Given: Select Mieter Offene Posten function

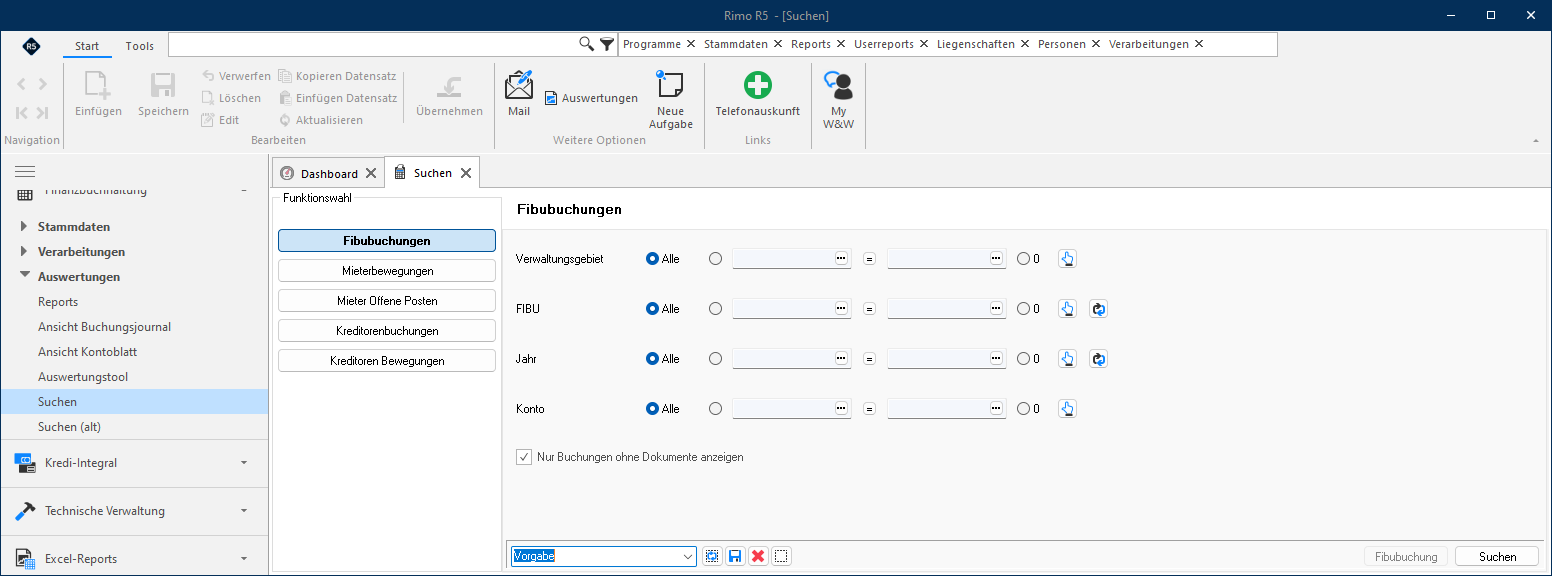Looking at the screenshot, I should click(387, 301).
